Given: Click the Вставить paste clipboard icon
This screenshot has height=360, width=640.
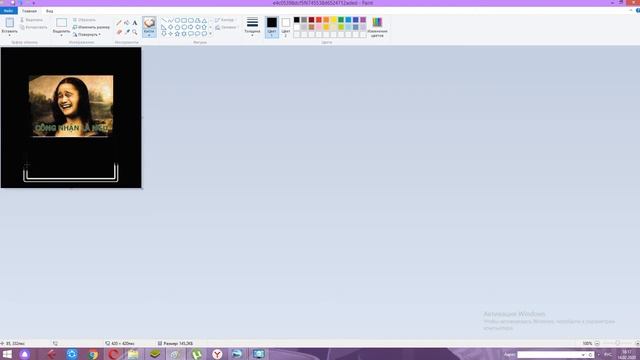Looking at the screenshot, I should 10,22.
